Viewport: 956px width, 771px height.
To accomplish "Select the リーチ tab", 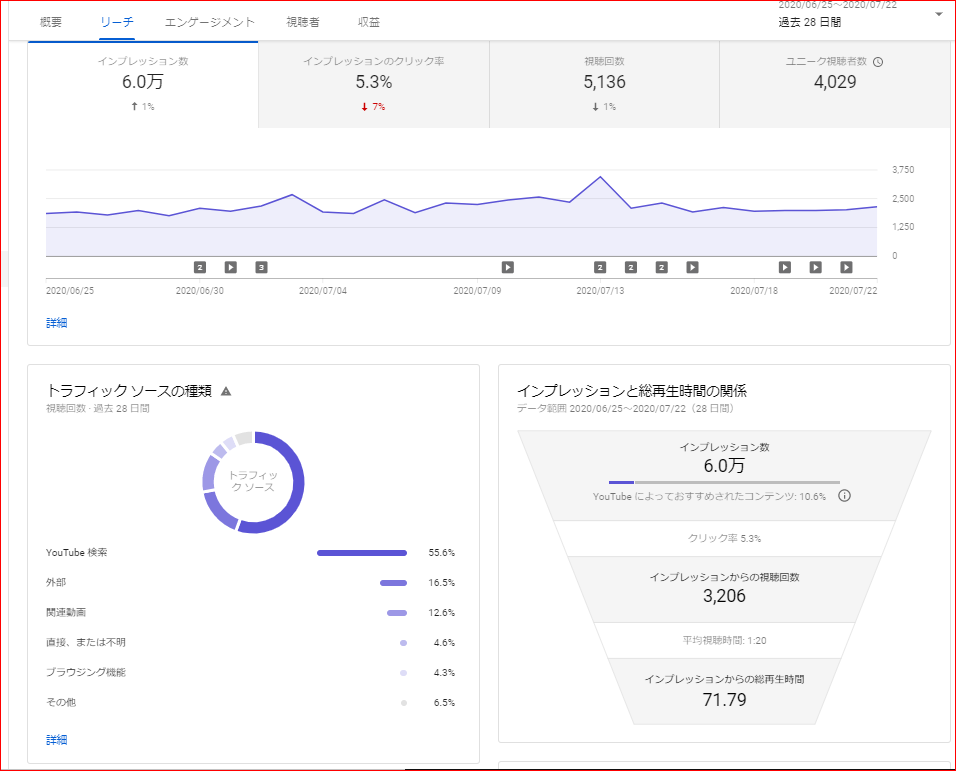I will coord(117,23).
